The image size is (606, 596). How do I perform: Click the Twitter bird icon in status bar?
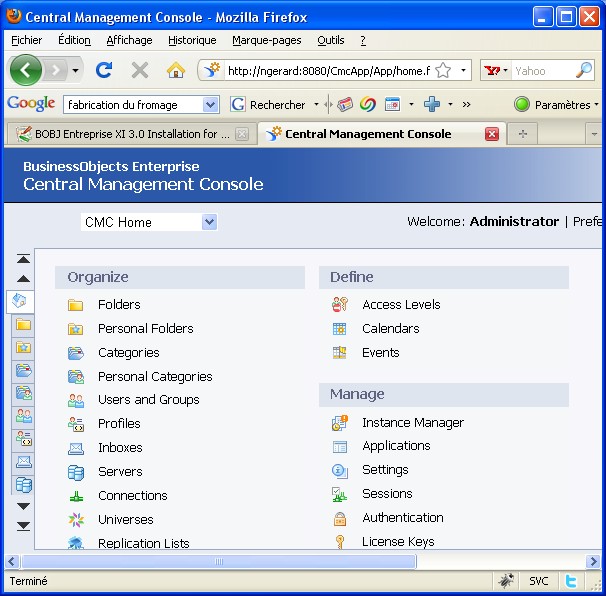click(571, 581)
